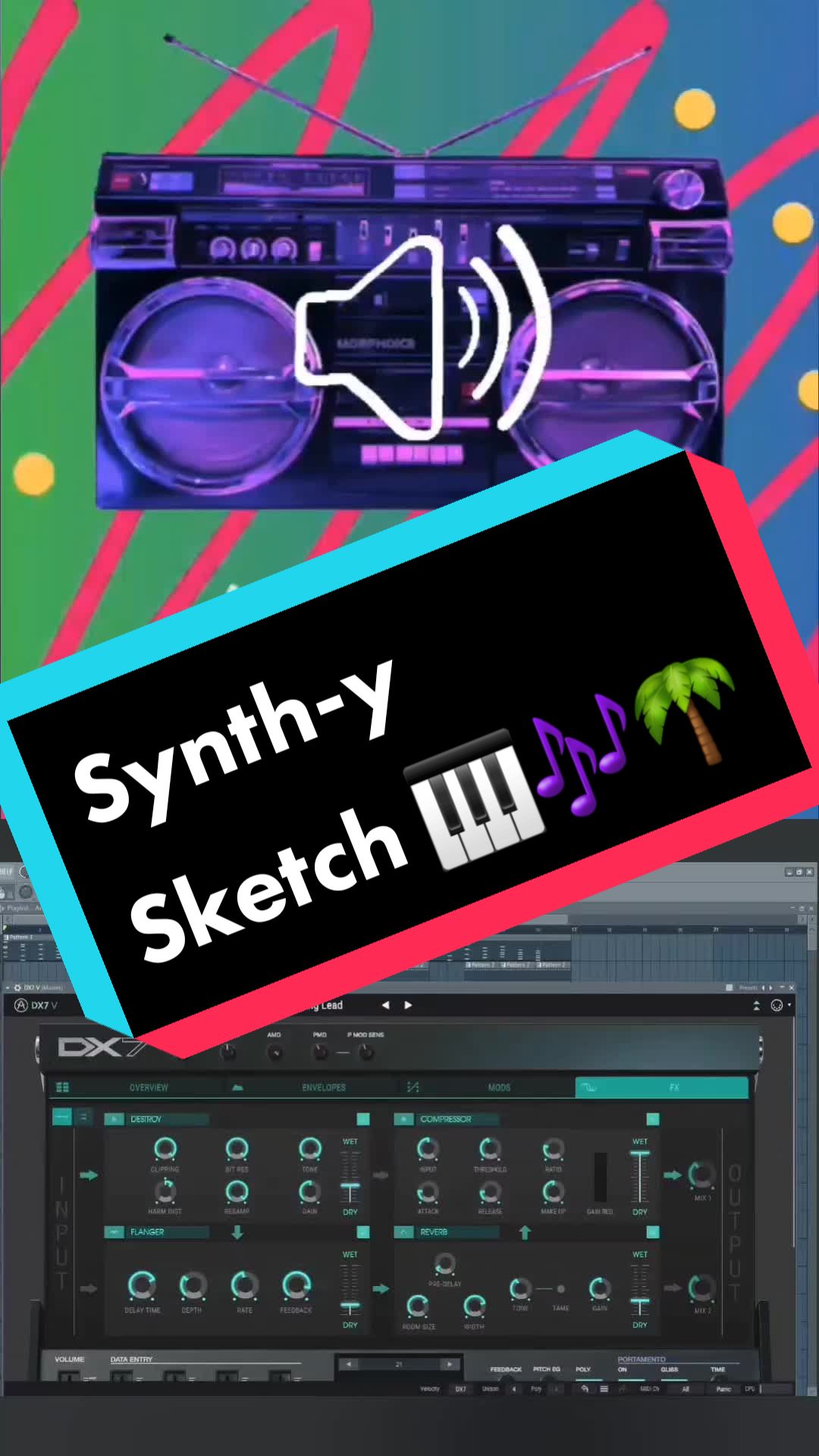The height and width of the screenshot is (1456, 819).
Task: Click the Destroy Gain knob
Action: 309,1191
